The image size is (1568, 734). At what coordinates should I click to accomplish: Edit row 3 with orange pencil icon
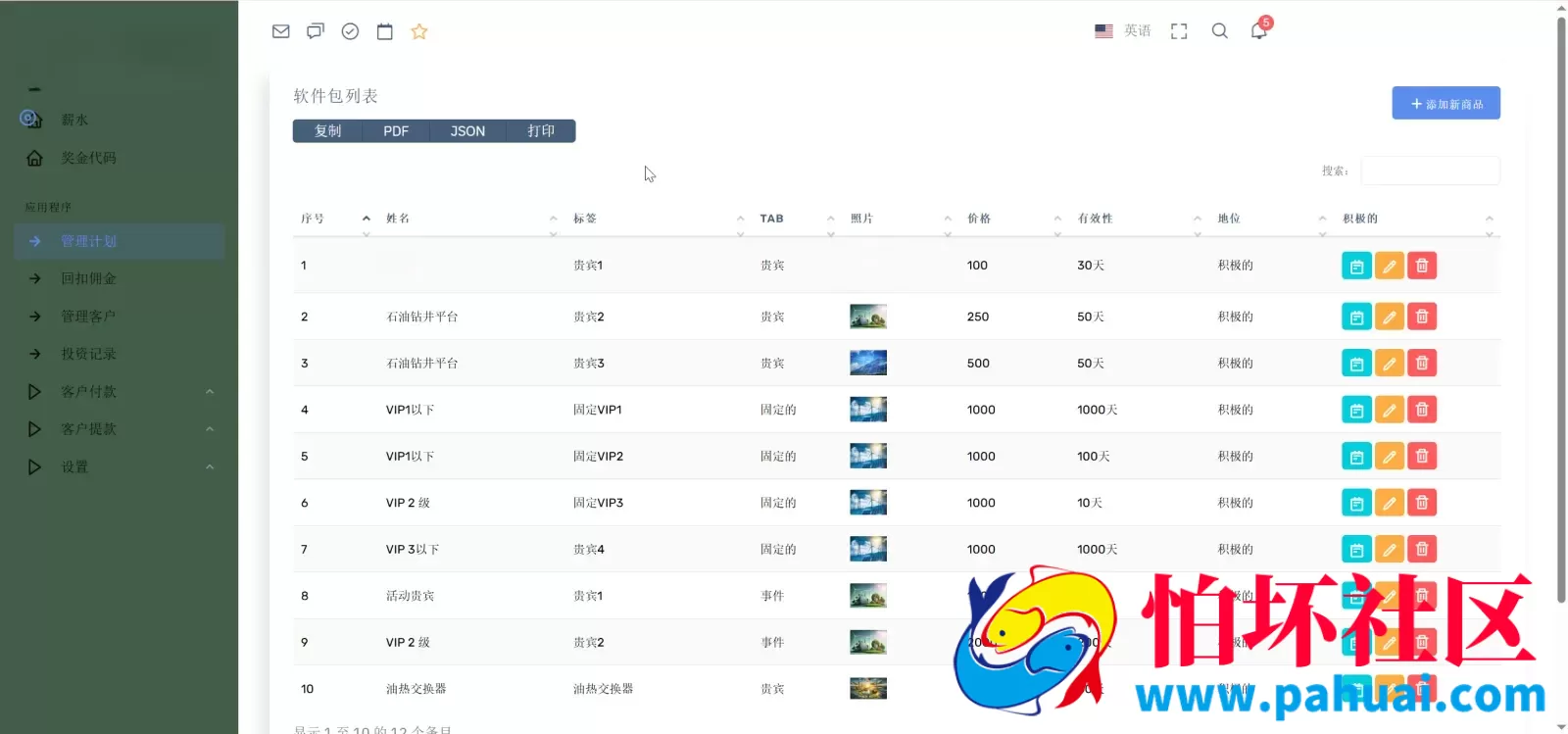(1390, 364)
